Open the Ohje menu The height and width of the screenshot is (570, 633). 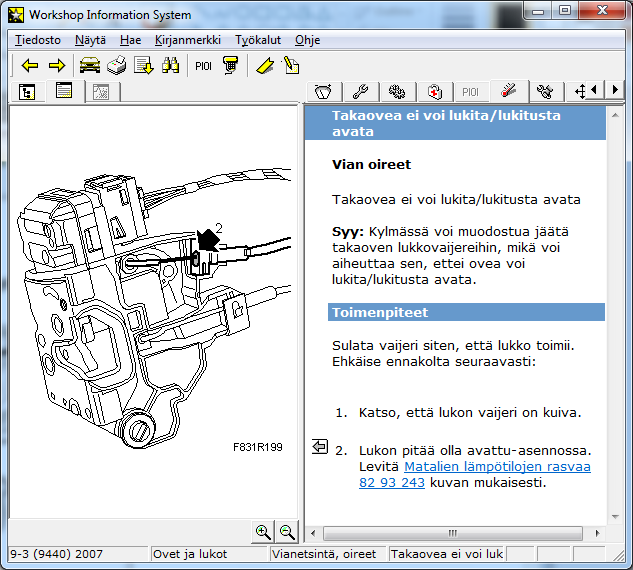(308, 40)
